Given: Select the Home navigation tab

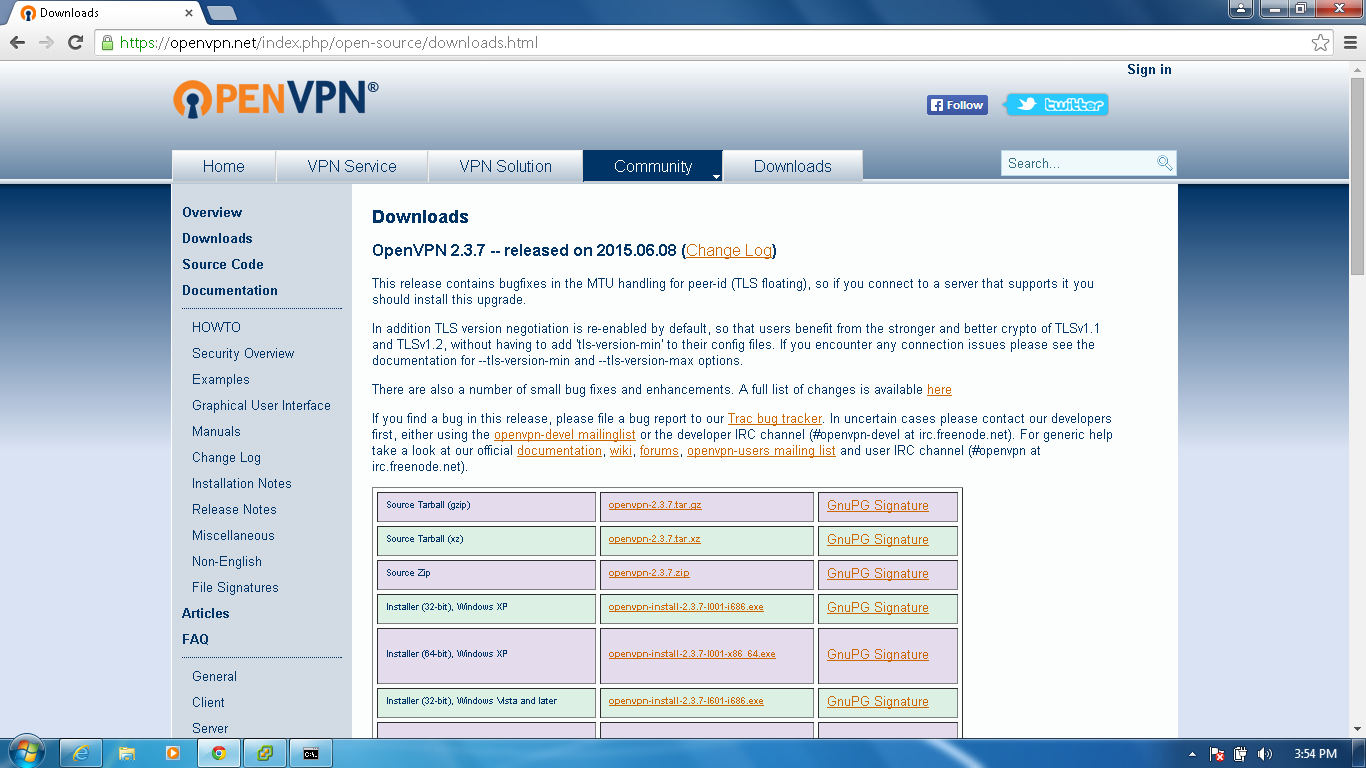Looking at the screenshot, I should point(224,166).
